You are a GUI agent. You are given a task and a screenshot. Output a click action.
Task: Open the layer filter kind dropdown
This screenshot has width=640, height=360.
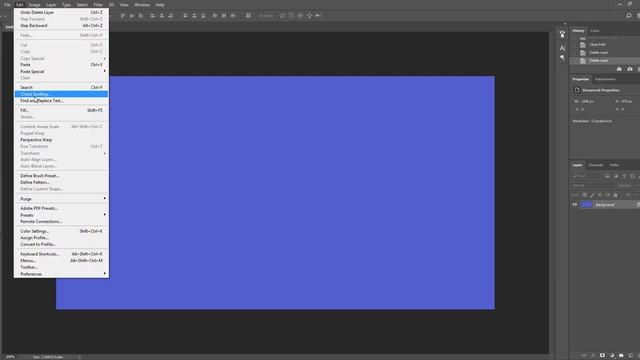pyautogui.click(x=587, y=176)
